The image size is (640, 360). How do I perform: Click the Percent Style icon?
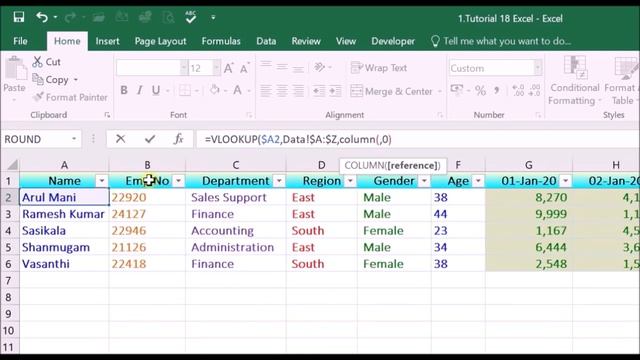(480, 90)
